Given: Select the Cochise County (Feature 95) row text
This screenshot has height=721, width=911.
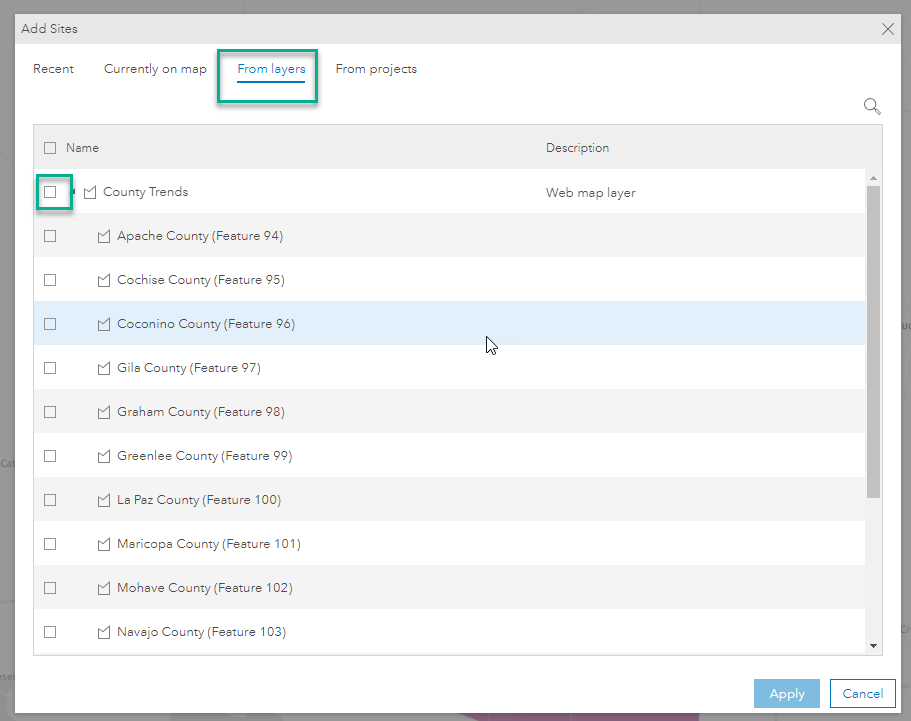Looking at the screenshot, I should click(x=200, y=280).
